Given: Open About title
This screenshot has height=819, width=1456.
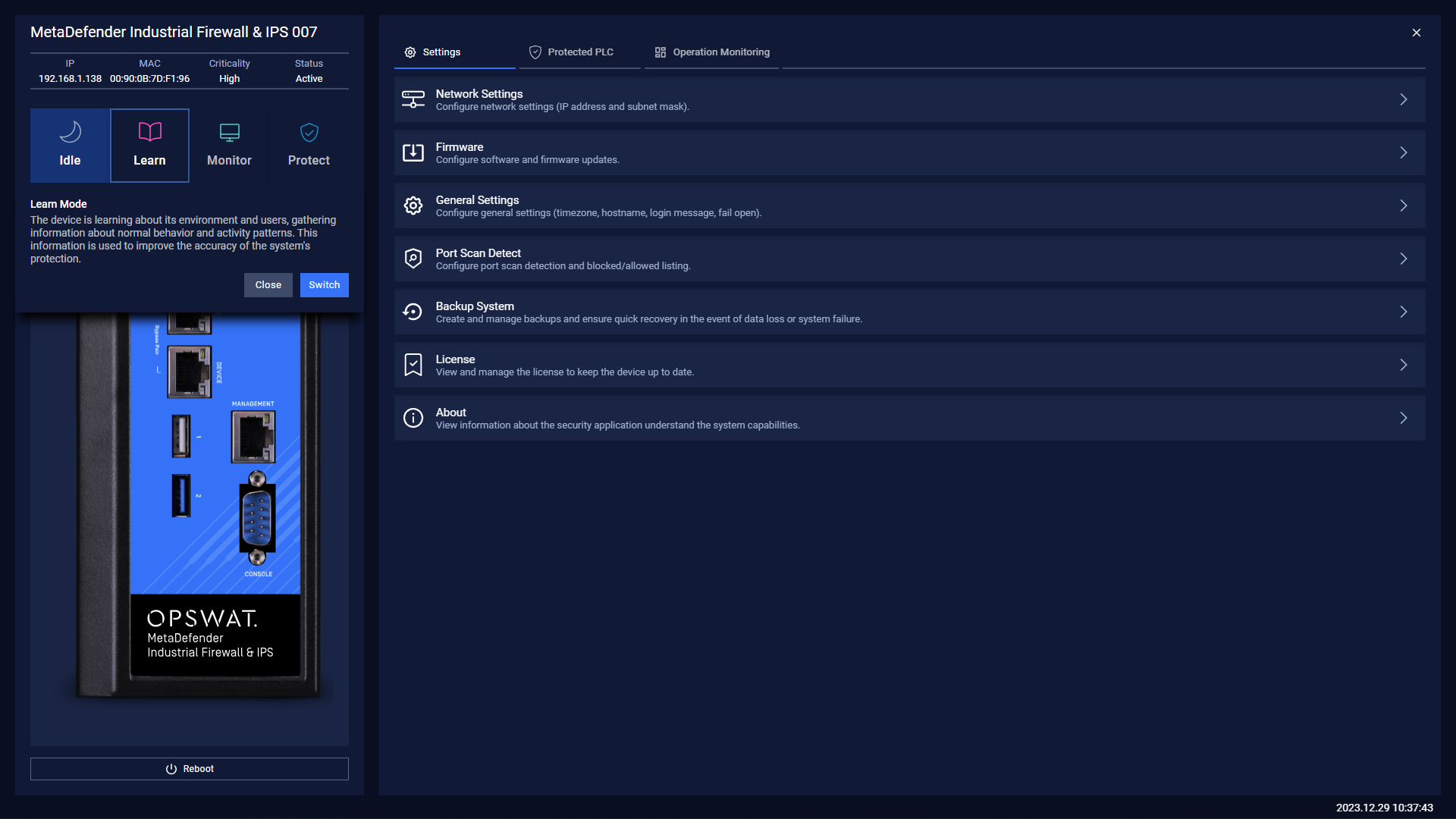Looking at the screenshot, I should 451,413.
